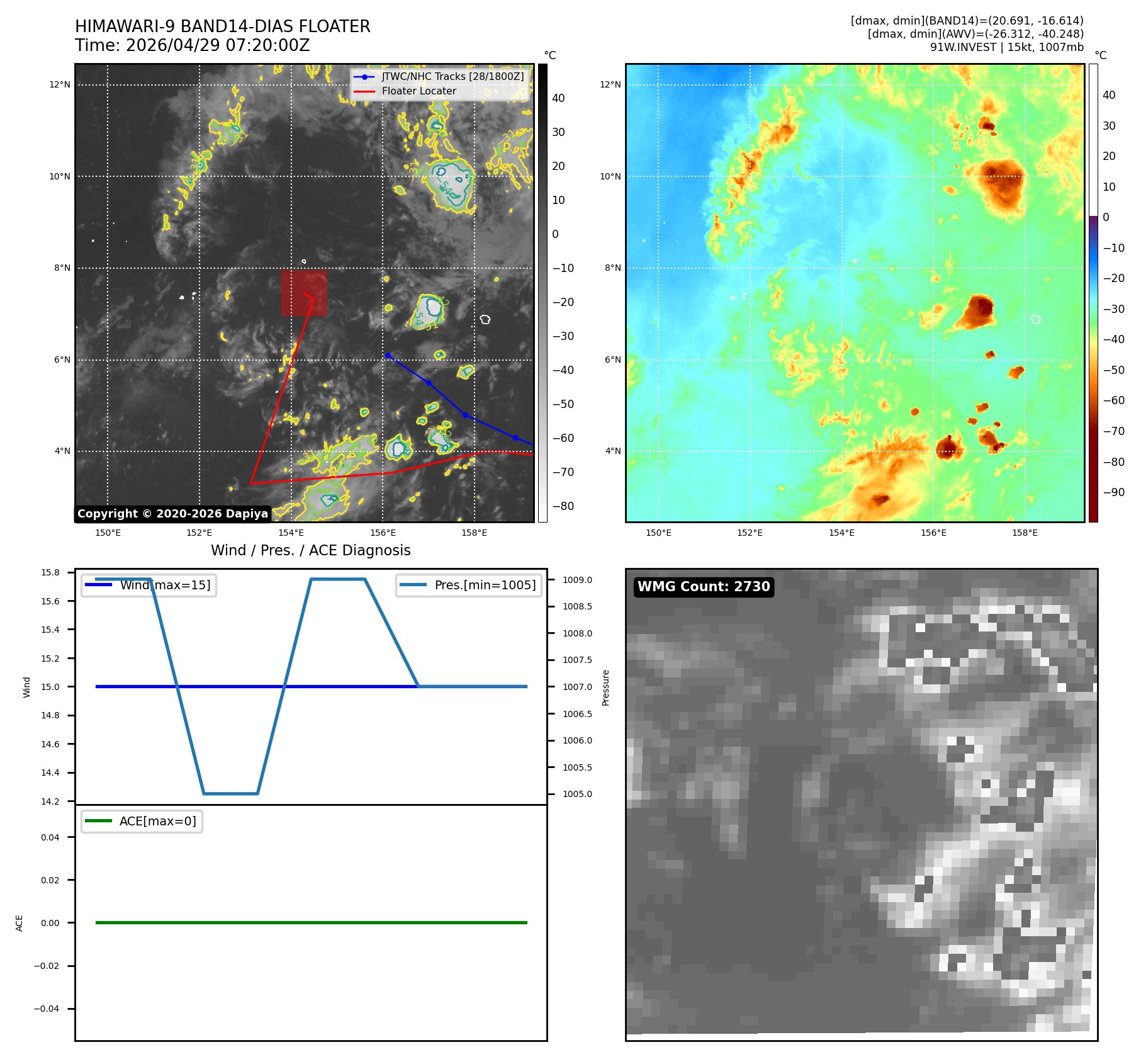
Task: Click the blue track point near 6°N 156°E
Action: point(388,356)
